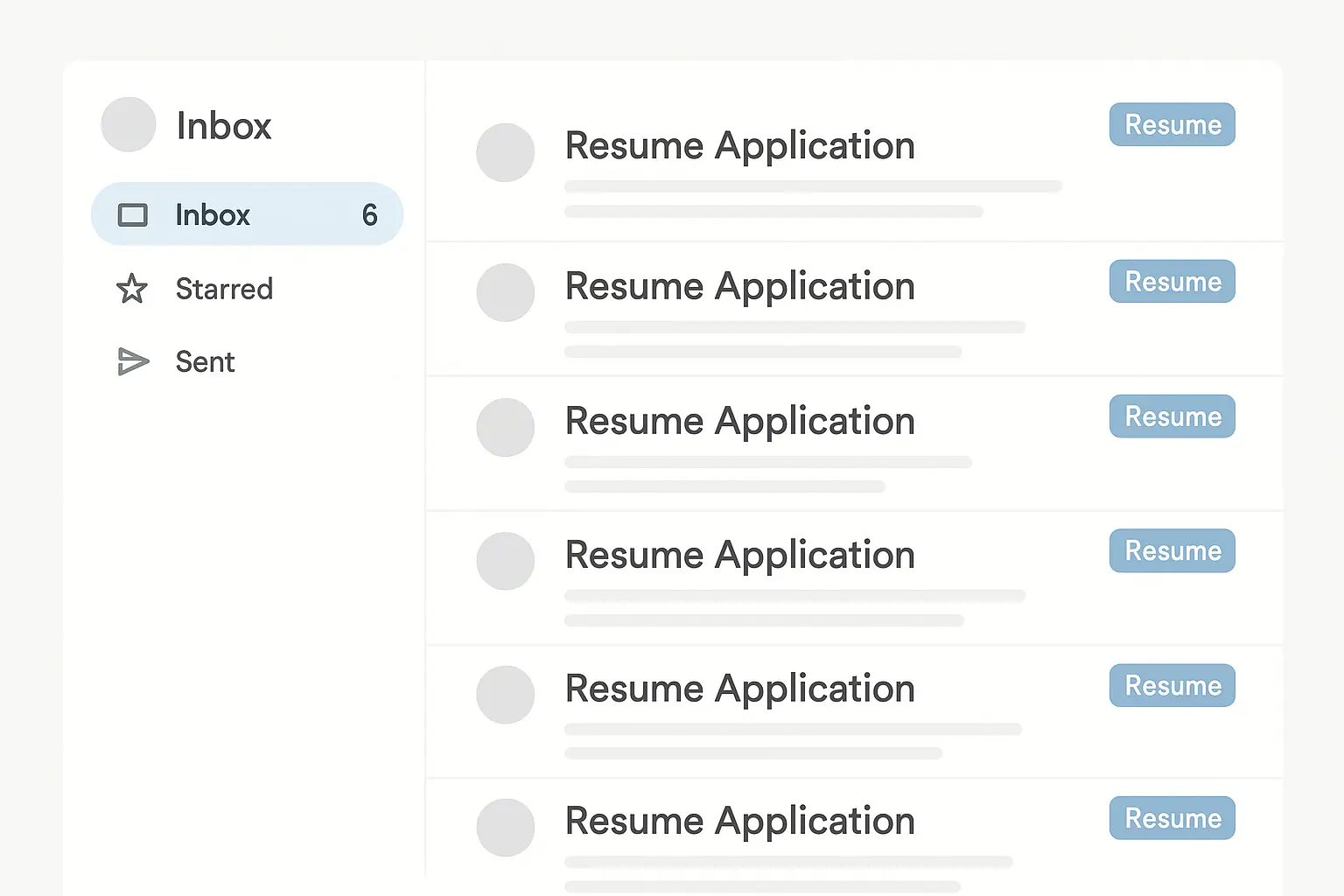Select the fourth email's sender avatar

click(505, 561)
